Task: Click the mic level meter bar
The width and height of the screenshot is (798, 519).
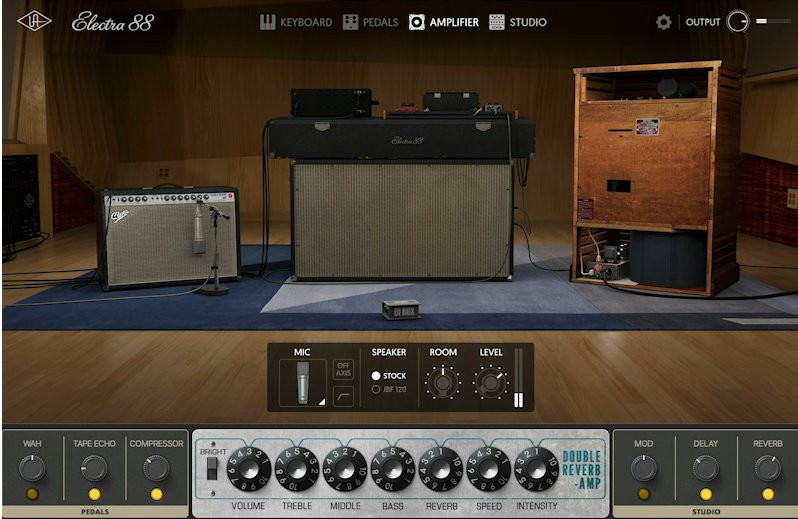Action: [x=518, y=378]
